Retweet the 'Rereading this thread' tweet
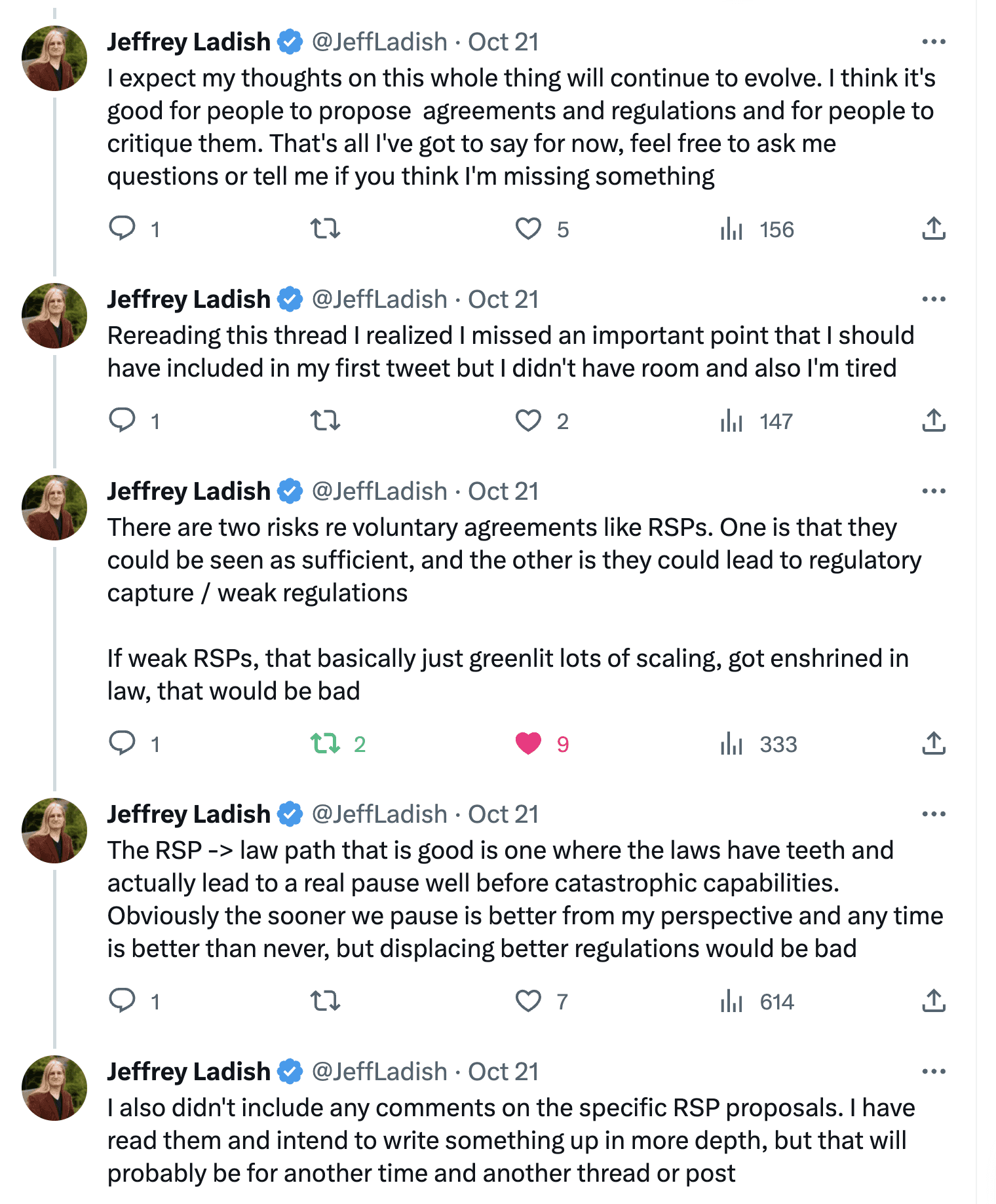 325,421
